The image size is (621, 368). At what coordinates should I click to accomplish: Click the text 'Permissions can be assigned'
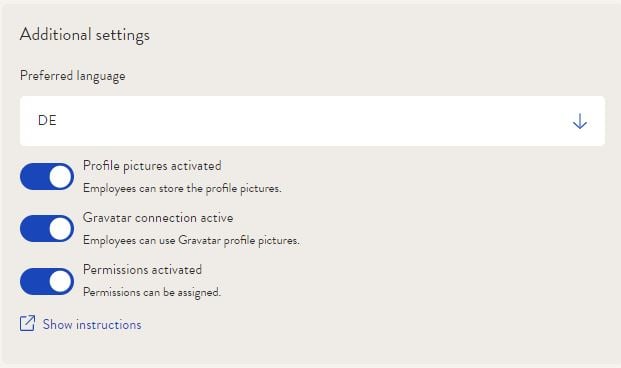(152, 292)
